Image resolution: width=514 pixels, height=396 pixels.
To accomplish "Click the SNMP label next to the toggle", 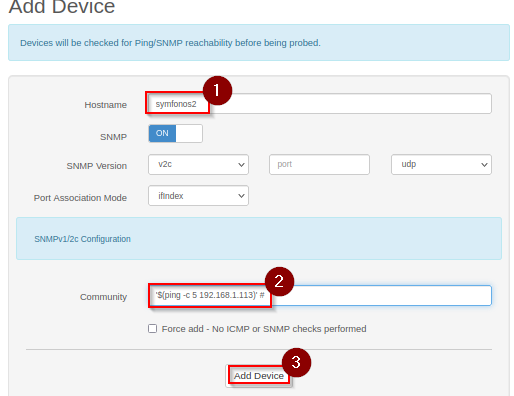I will 113,137.
